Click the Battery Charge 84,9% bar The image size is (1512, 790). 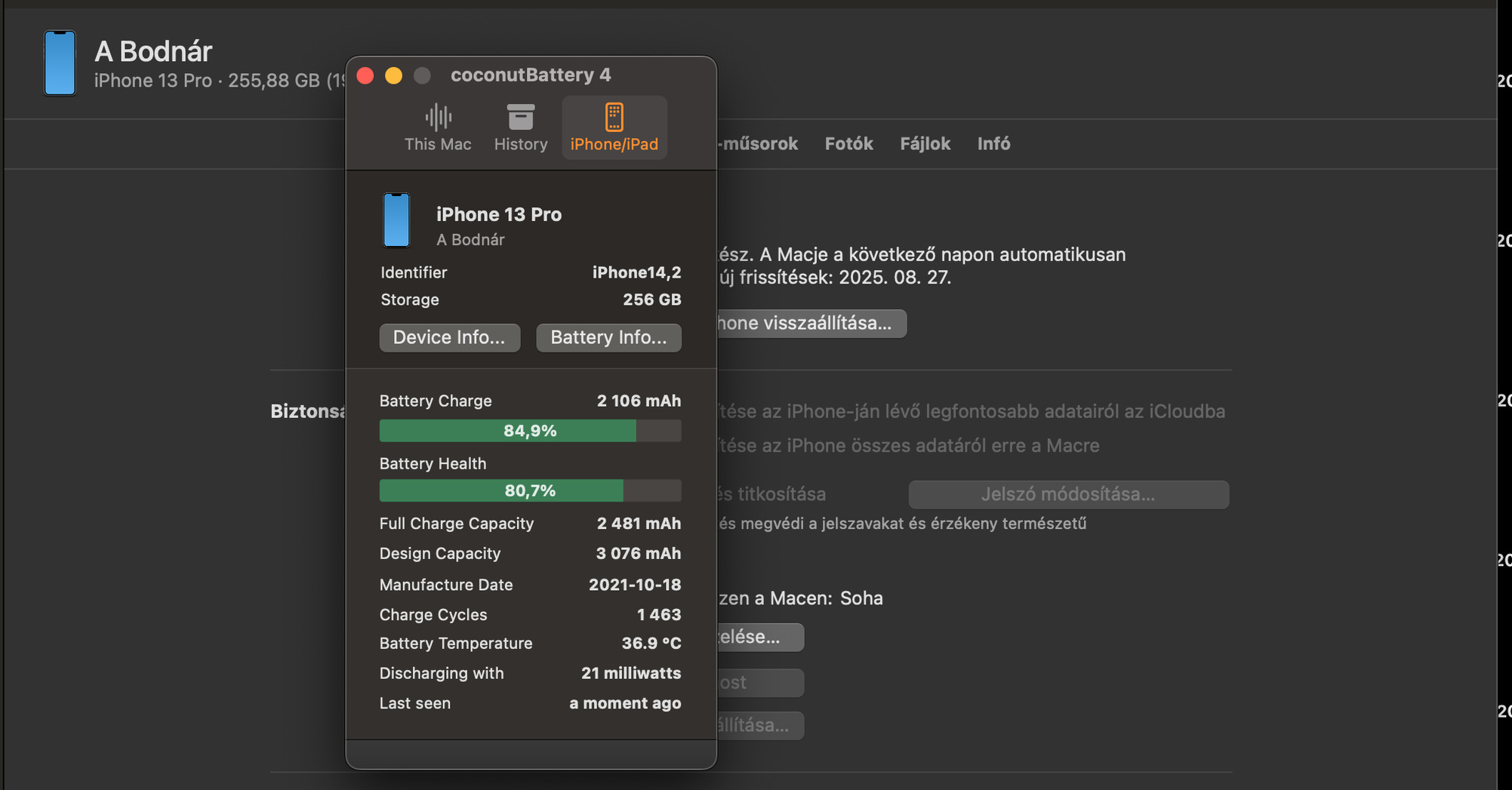530,431
